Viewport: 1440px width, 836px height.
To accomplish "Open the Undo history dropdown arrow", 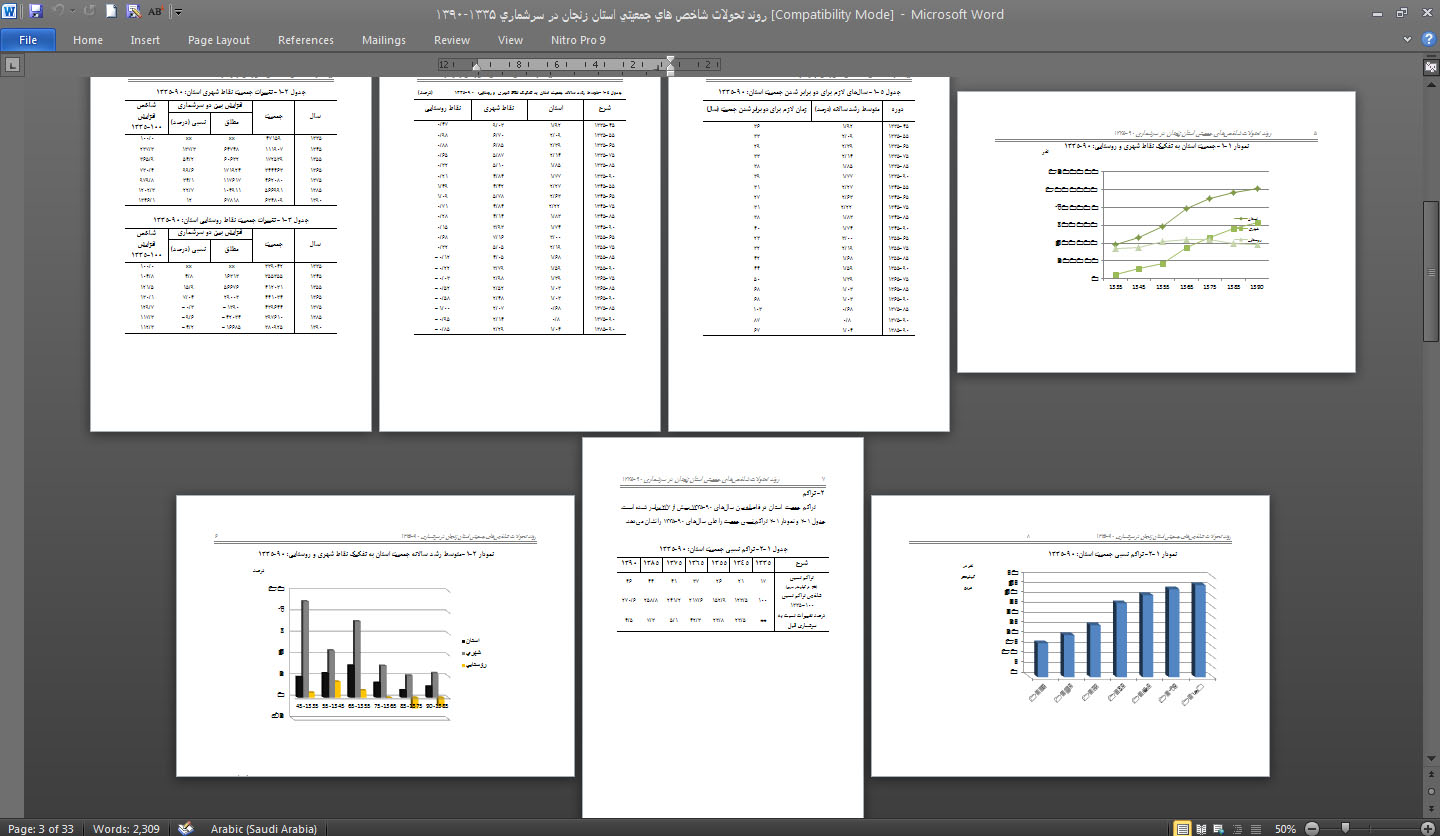I will tap(74, 13).
